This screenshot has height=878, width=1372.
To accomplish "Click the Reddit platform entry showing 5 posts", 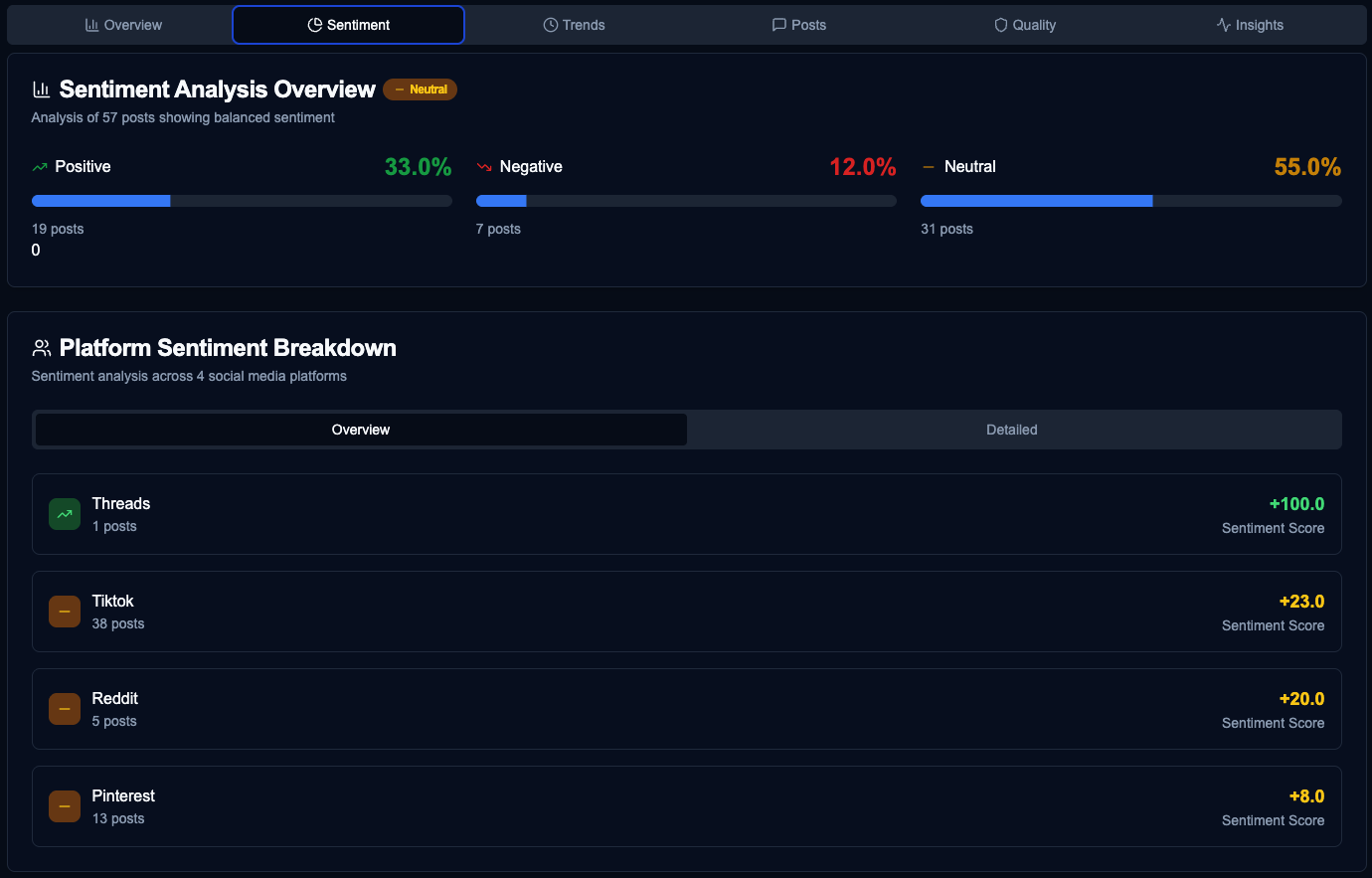I will pos(686,709).
